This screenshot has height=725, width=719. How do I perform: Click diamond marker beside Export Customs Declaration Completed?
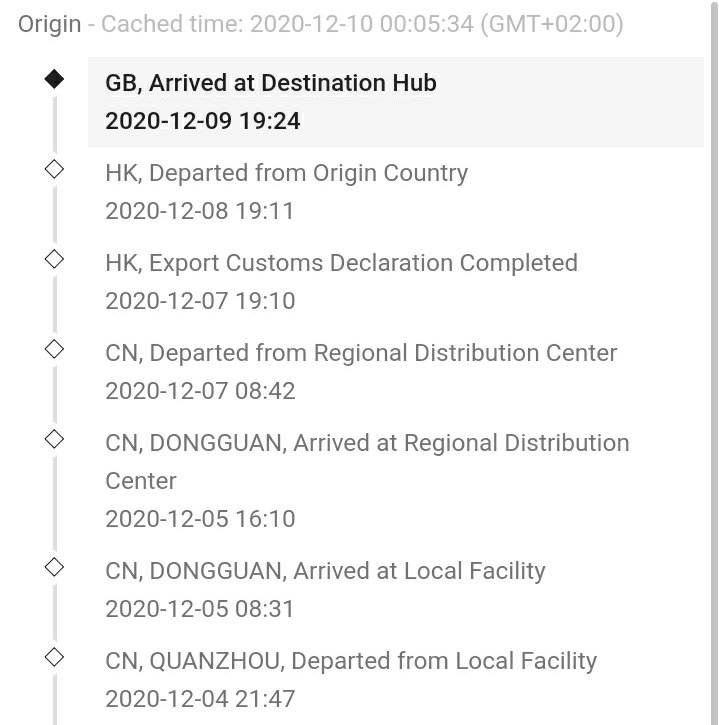[x=54, y=259]
